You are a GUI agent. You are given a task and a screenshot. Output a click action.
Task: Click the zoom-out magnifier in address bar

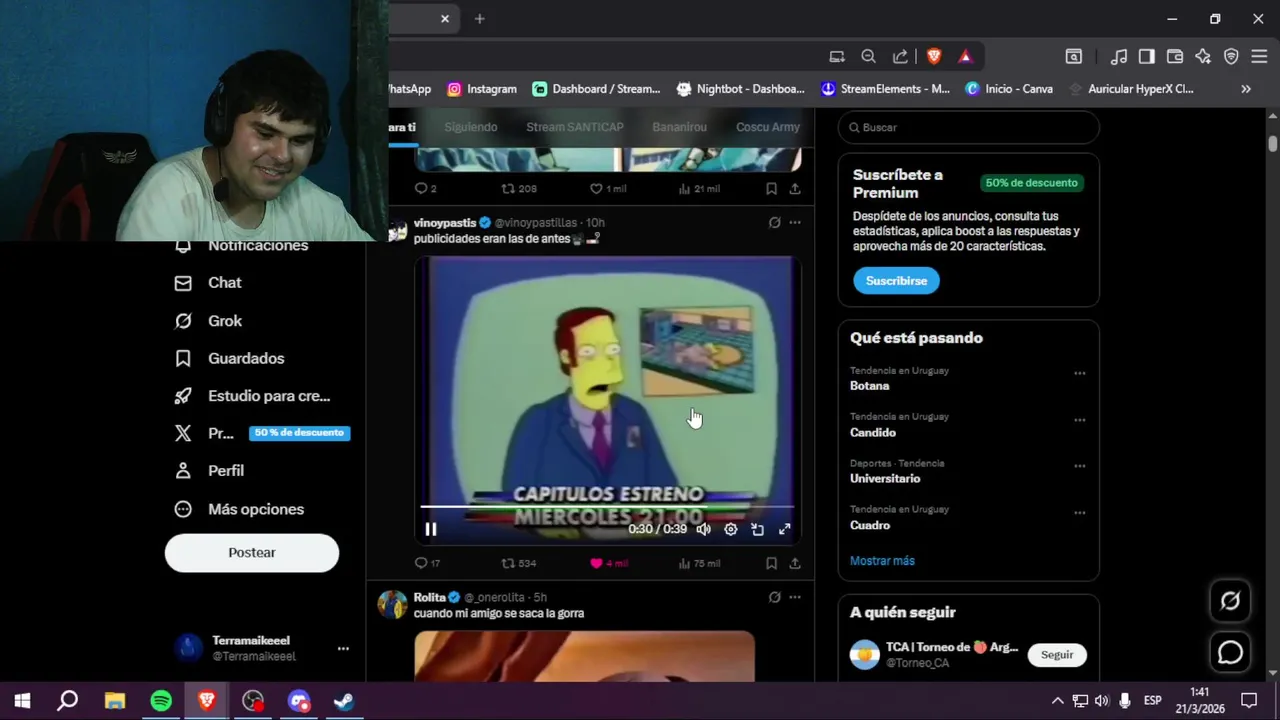[869, 57]
